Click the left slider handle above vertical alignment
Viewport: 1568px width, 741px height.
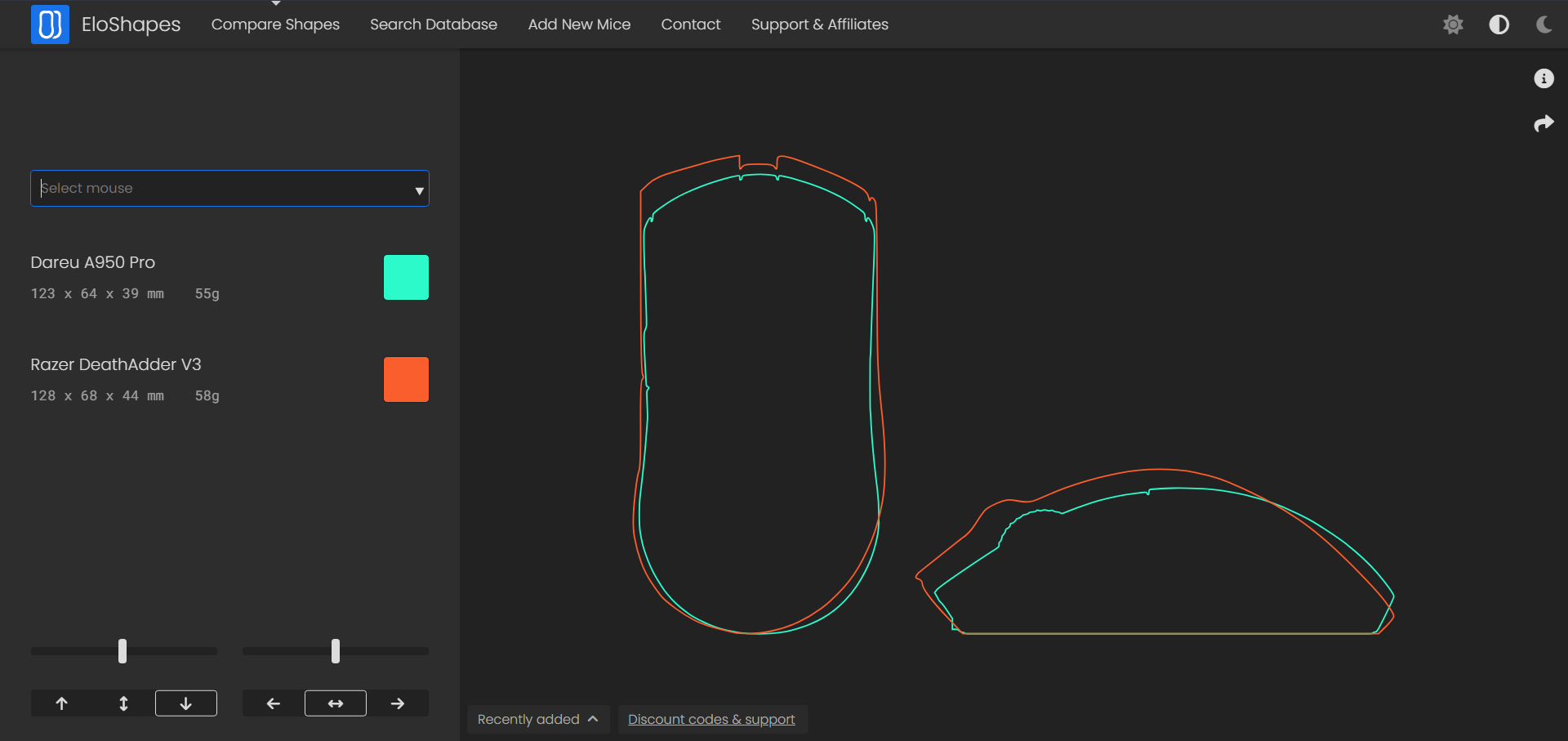pyautogui.click(x=122, y=651)
